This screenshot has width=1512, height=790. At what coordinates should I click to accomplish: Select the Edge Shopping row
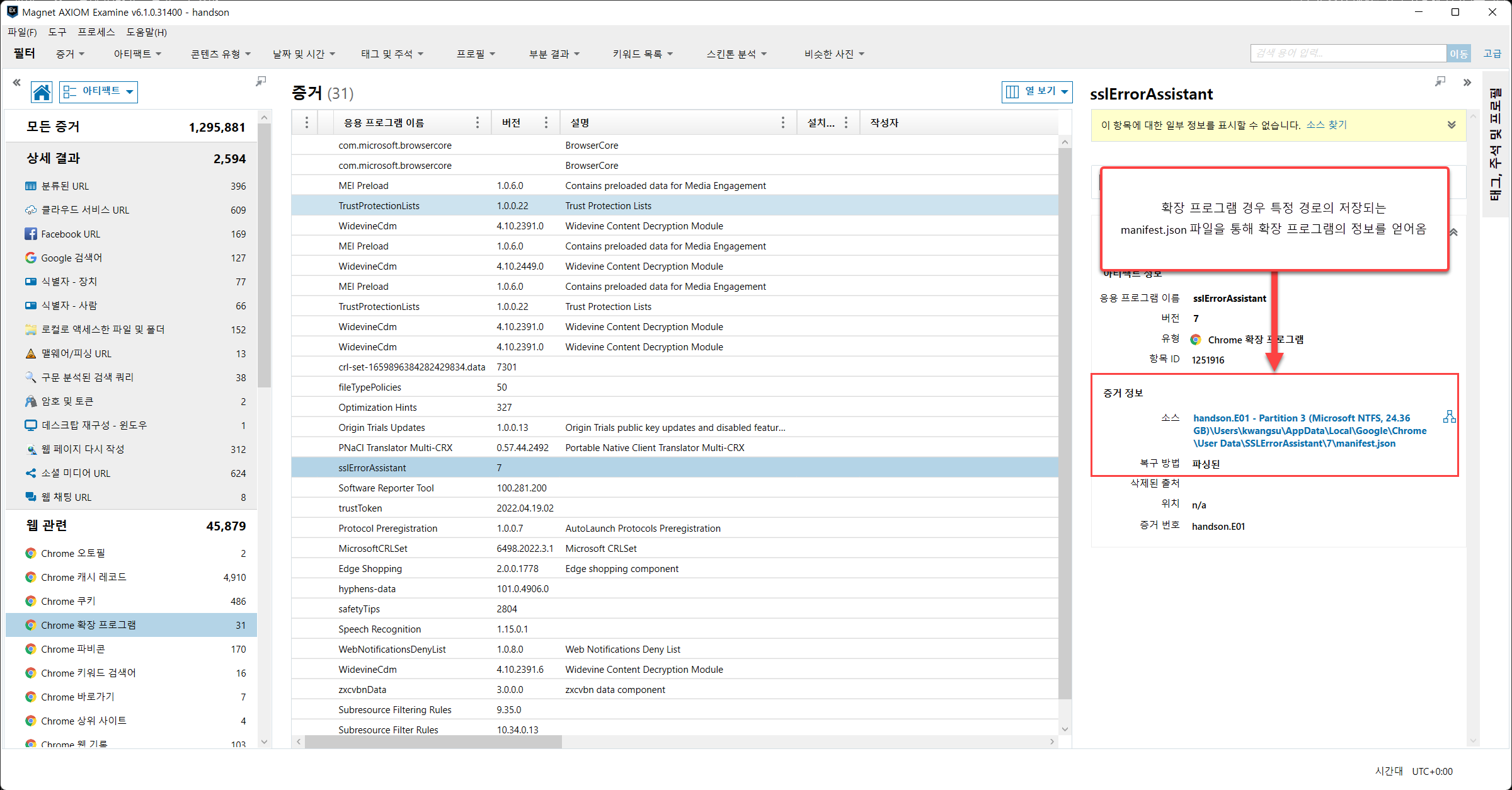coord(675,569)
